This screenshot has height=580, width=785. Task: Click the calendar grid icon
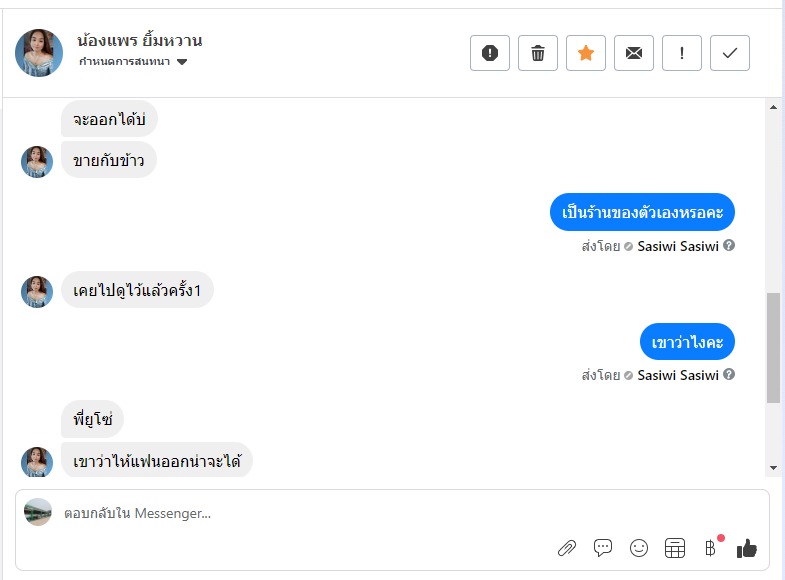click(675, 547)
